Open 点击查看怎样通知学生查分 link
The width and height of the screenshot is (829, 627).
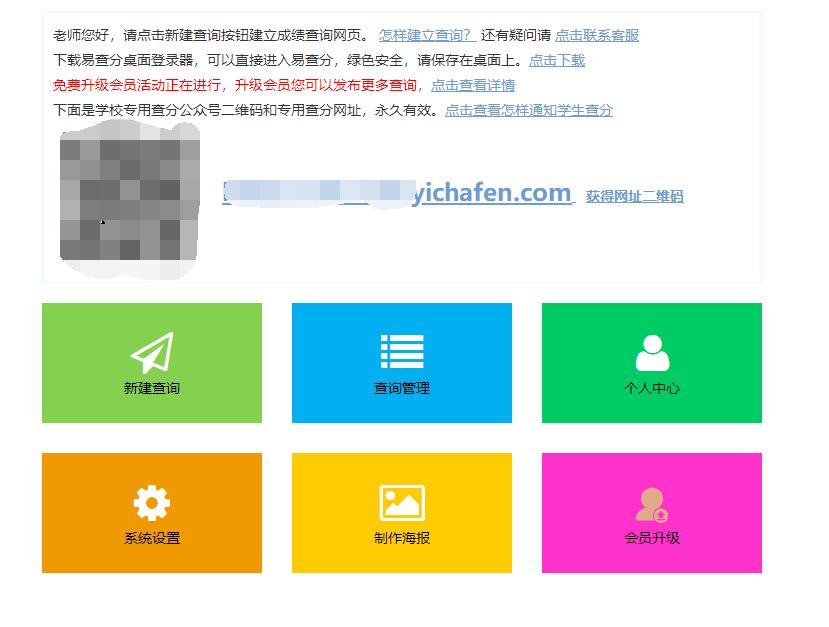pos(529,110)
